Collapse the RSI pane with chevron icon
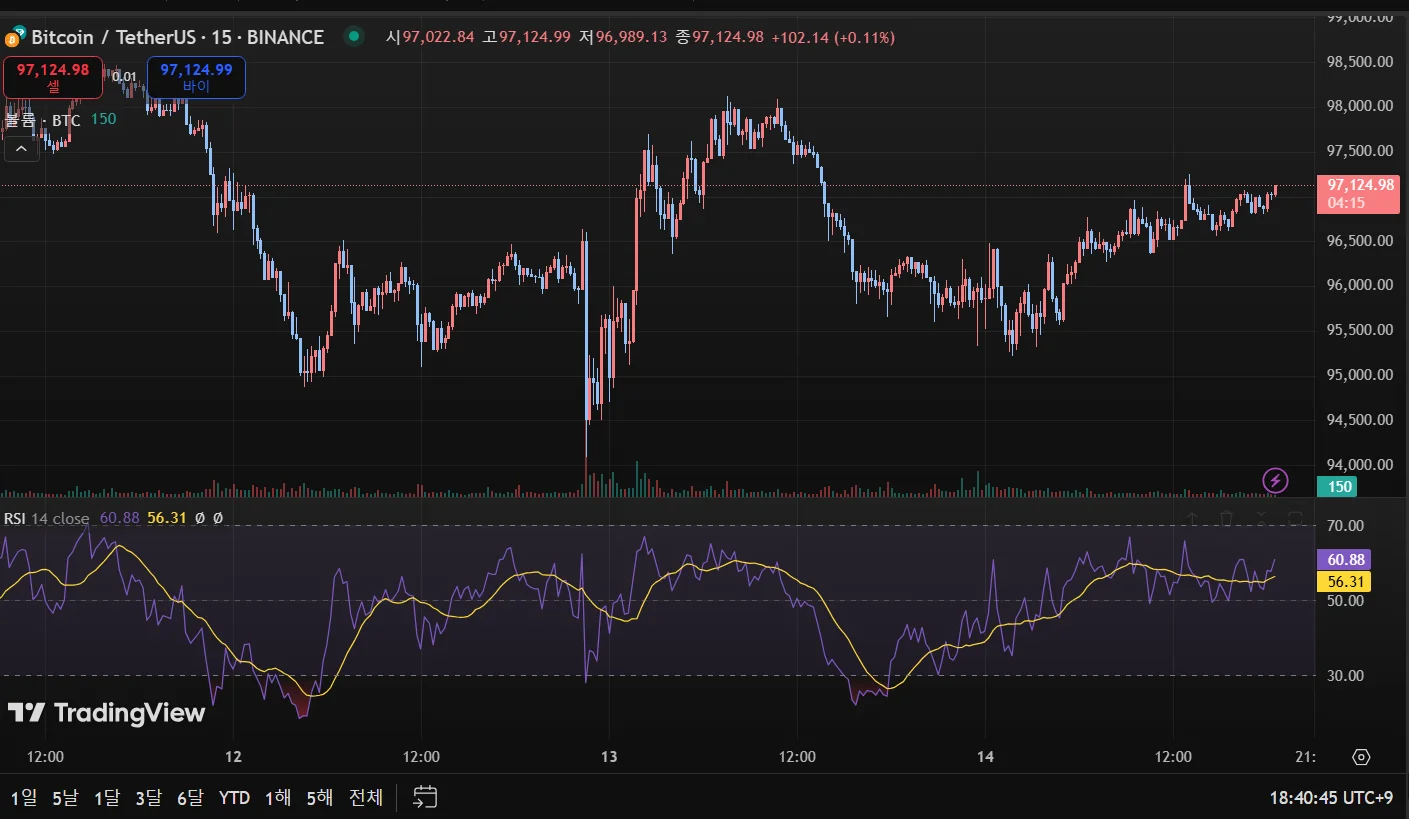This screenshot has width=1409, height=819. [x=1261, y=518]
